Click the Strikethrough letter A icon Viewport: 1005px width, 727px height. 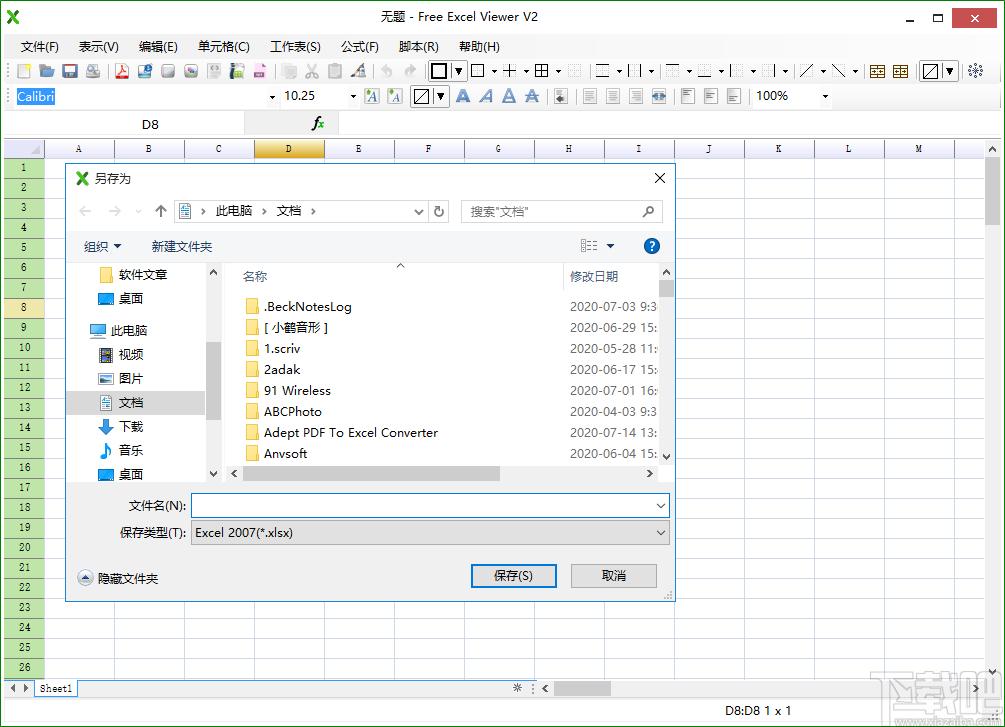tap(532, 96)
